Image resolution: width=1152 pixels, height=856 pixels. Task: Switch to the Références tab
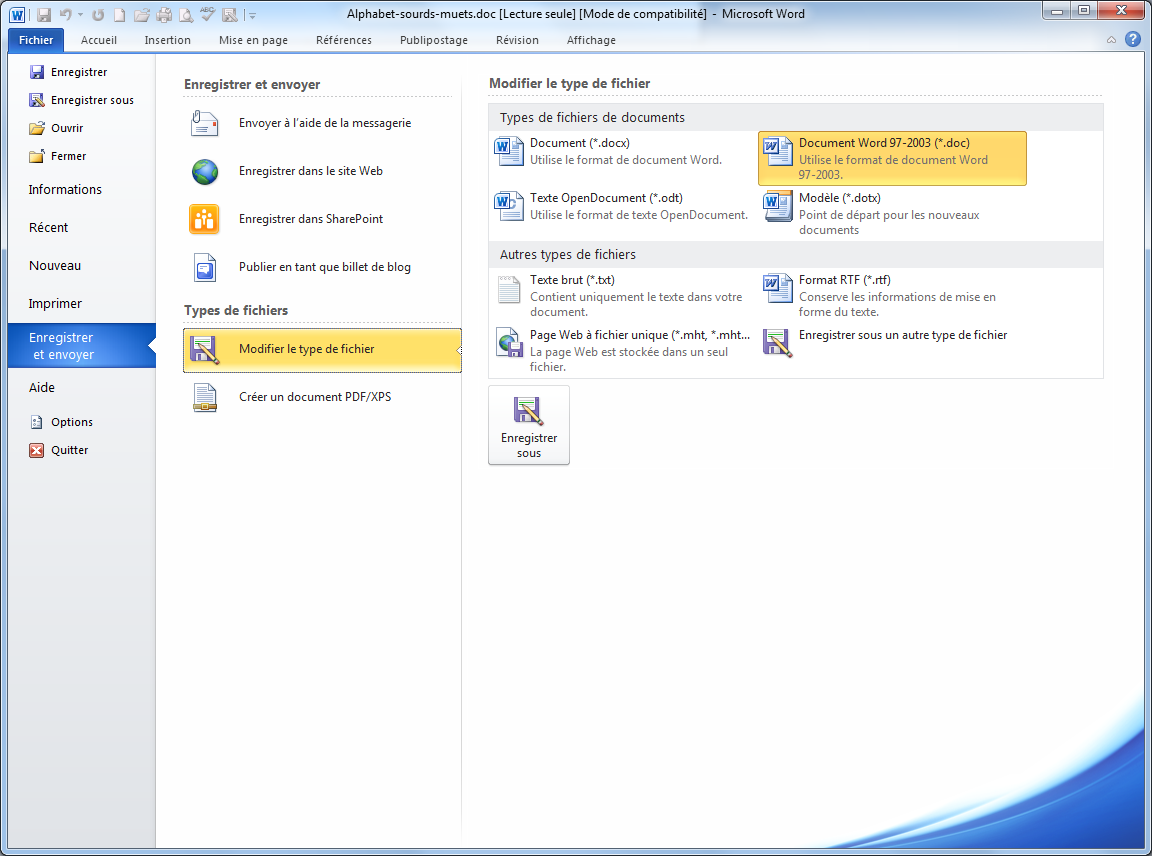tap(344, 40)
